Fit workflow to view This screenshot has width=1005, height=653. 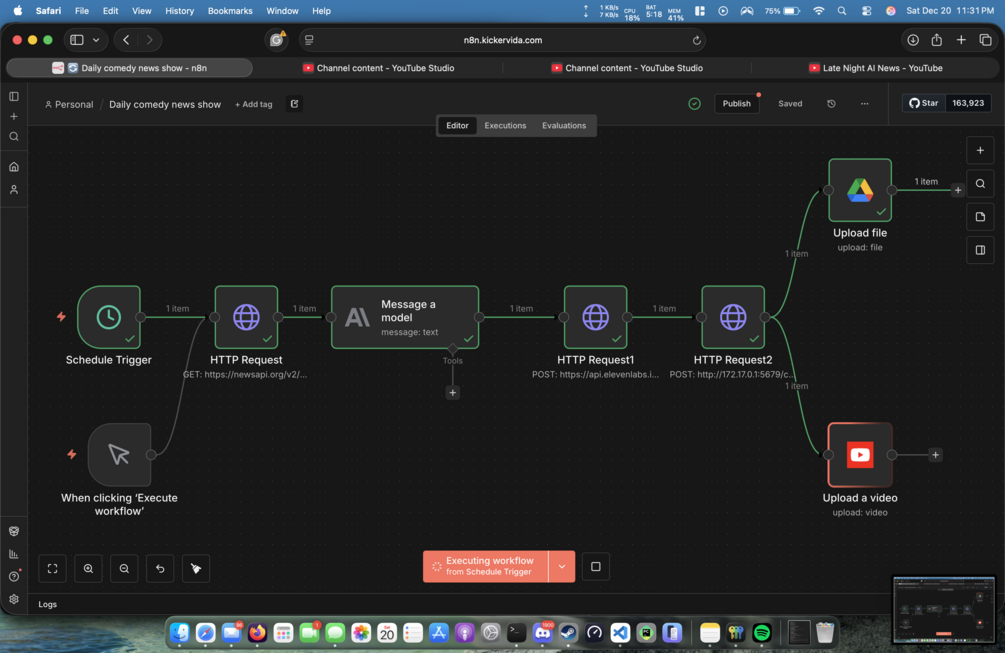coord(53,568)
